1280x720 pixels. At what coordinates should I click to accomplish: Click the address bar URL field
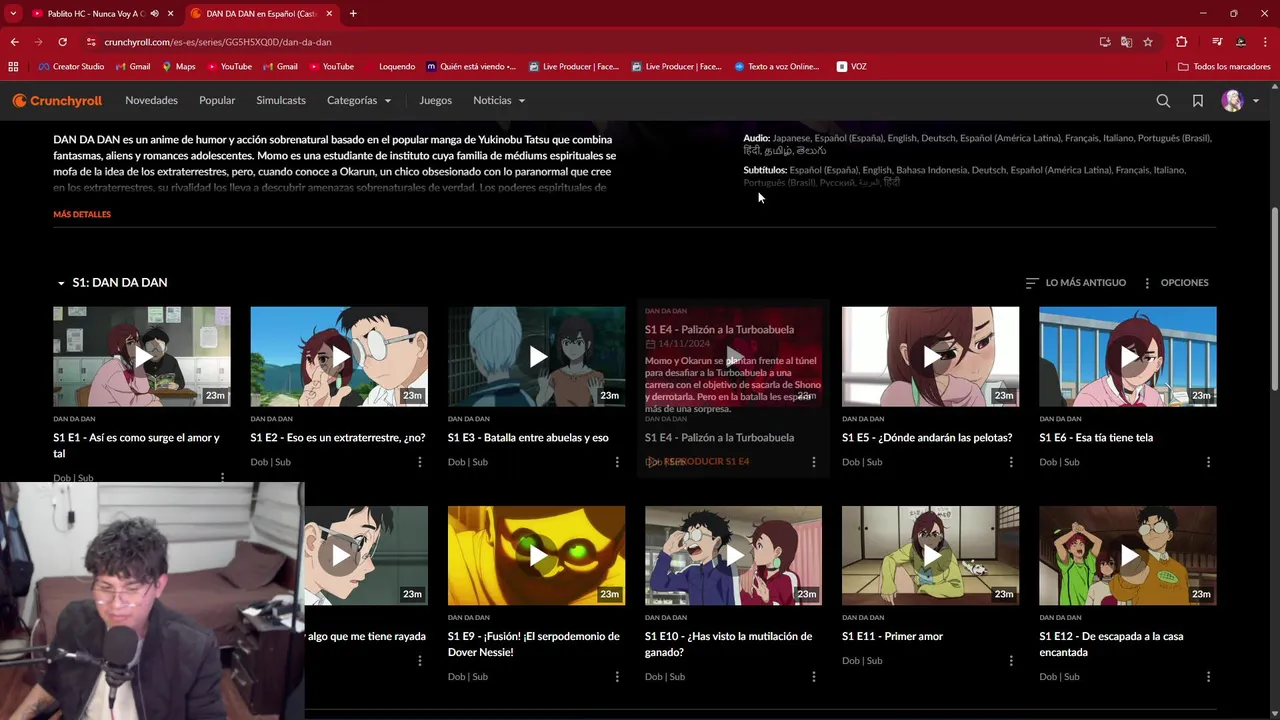590,42
